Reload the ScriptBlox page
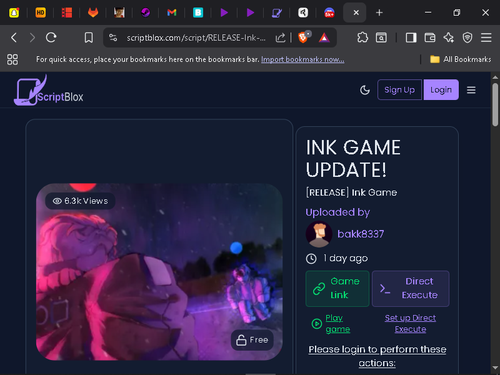Image resolution: width=500 pixels, height=375 pixels. click(51, 38)
